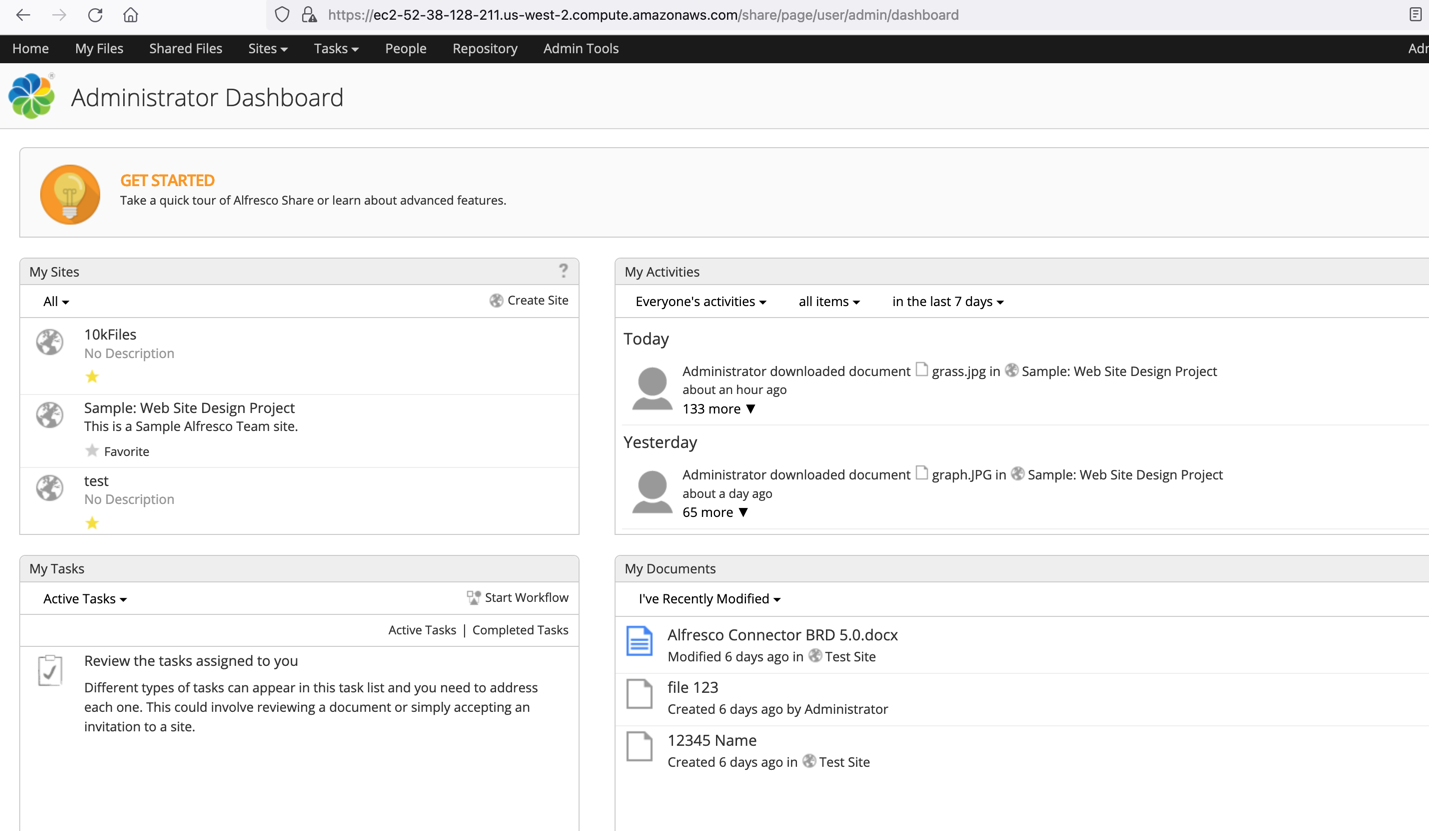Click the Alfresco logo
This screenshot has width=1429, height=831.
(x=32, y=96)
